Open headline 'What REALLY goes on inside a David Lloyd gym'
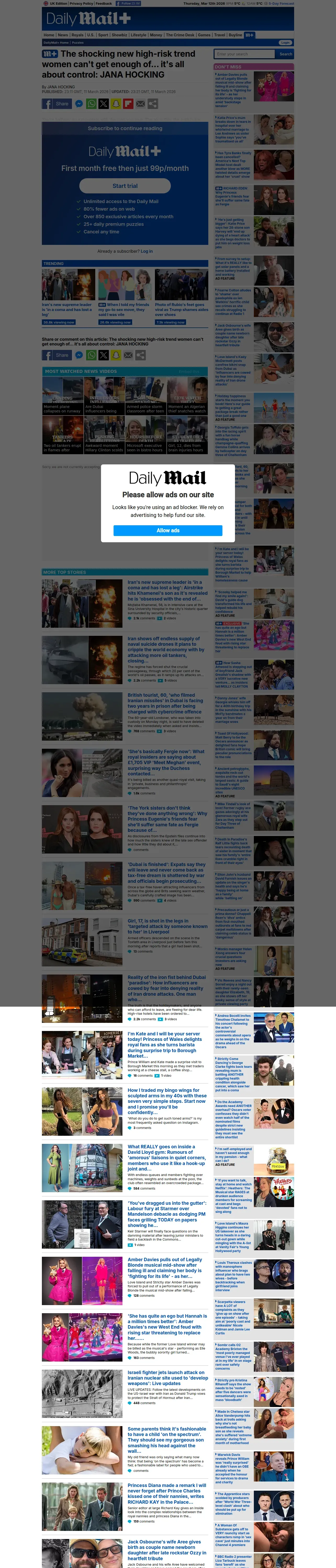This screenshot has height=1568, width=336. (x=167, y=1158)
